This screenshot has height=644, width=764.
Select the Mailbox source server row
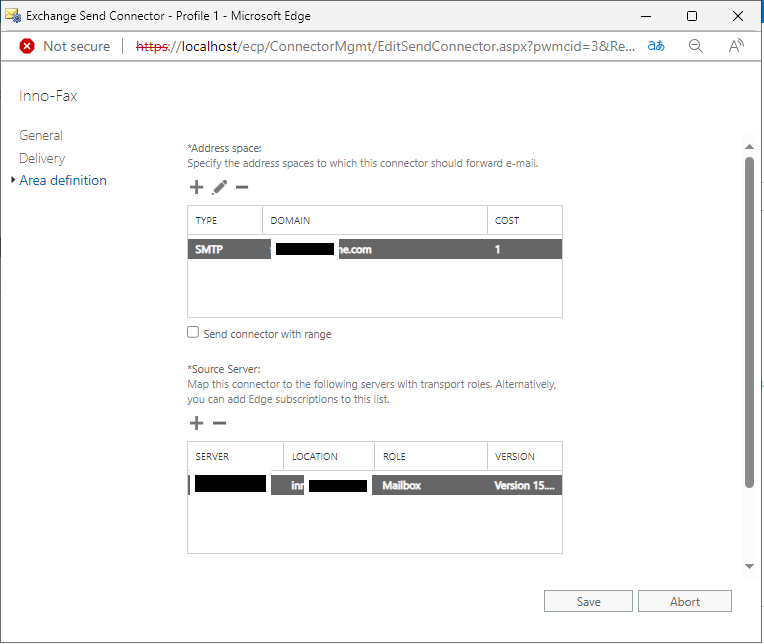(374, 485)
